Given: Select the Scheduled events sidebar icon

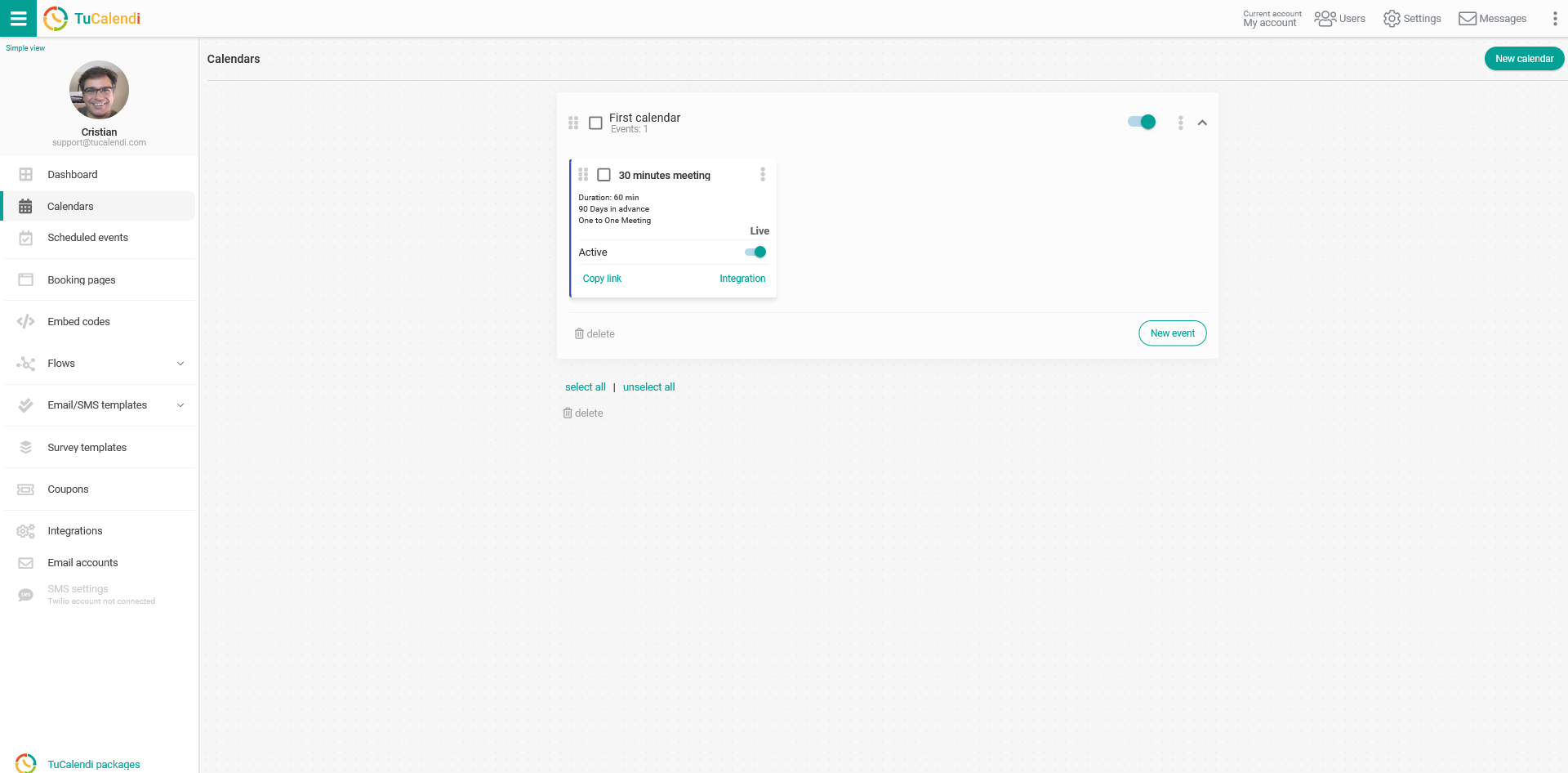Looking at the screenshot, I should [x=25, y=237].
